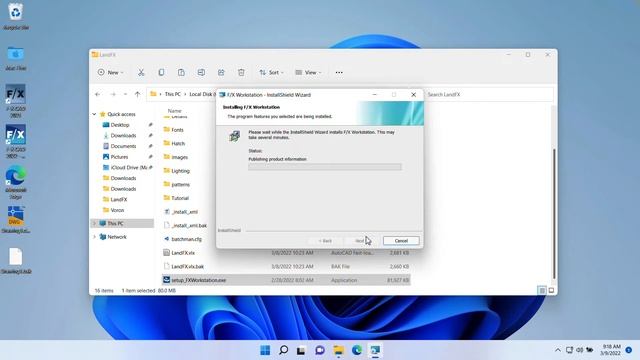
Task: Click the Search LandFX field
Action: pyautogui.click(x=489, y=94)
